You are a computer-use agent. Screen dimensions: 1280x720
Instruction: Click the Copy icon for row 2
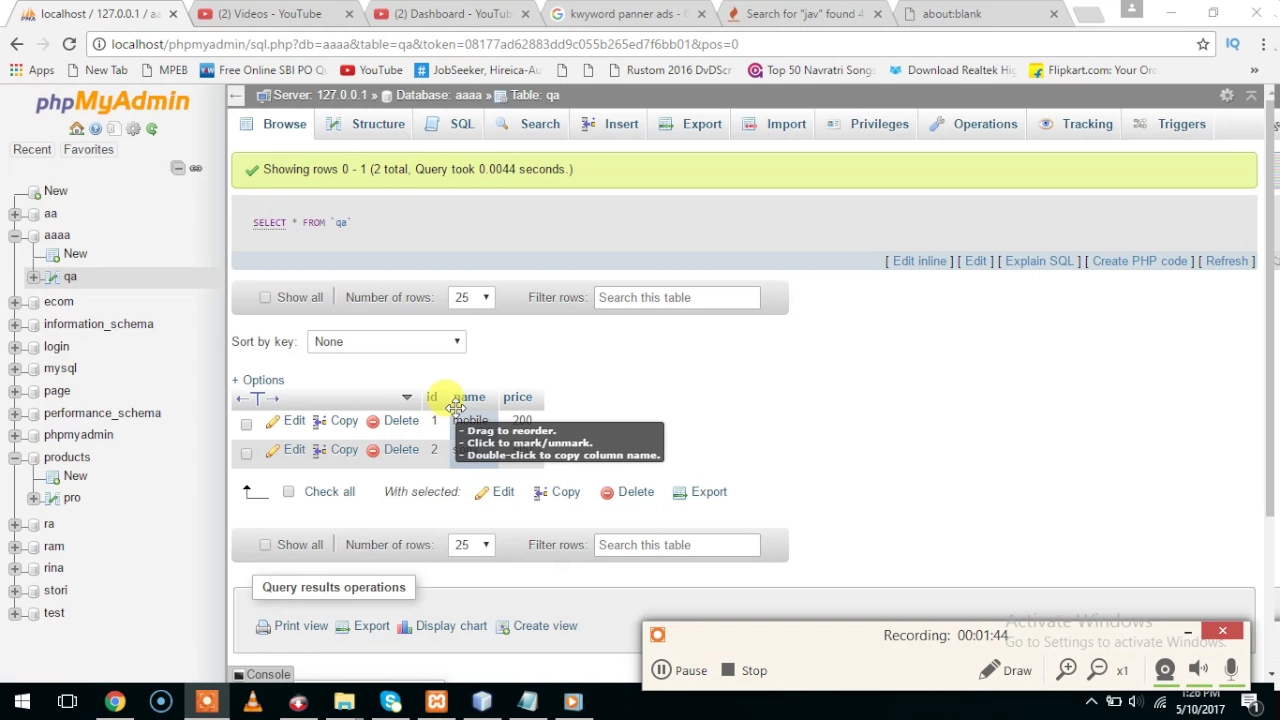[x=320, y=450]
